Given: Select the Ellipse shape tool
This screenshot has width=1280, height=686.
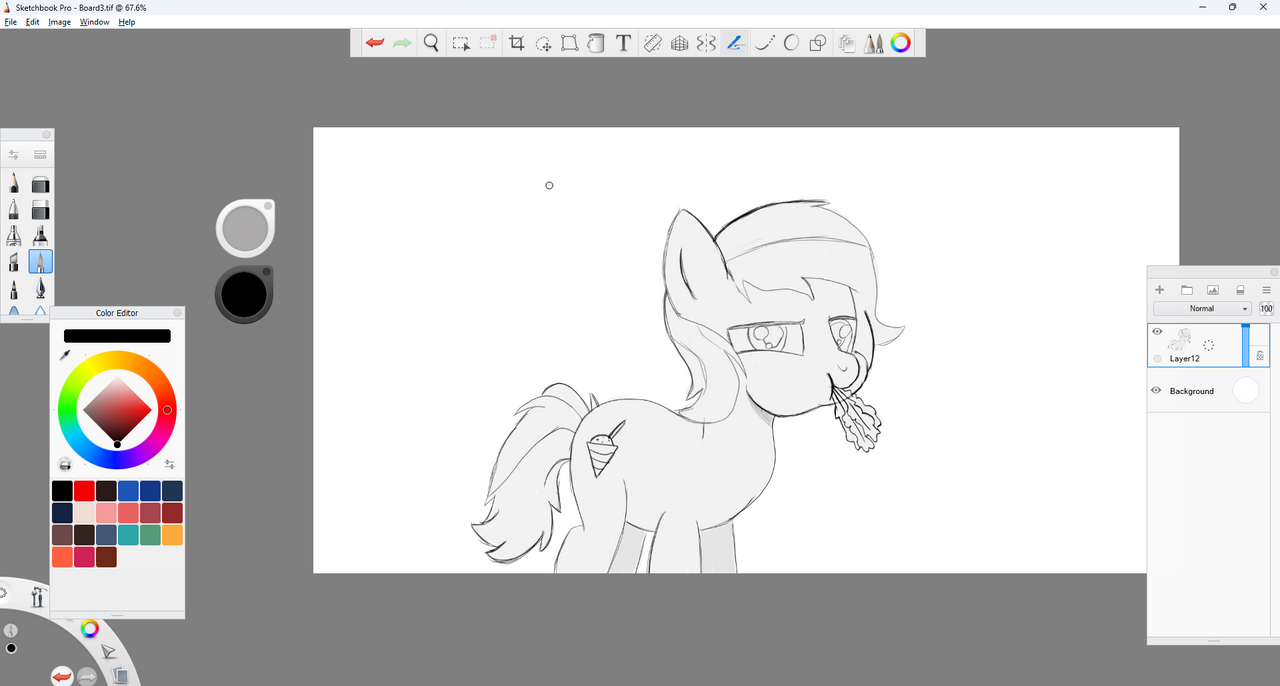Looking at the screenshot, I should [791, 43].
